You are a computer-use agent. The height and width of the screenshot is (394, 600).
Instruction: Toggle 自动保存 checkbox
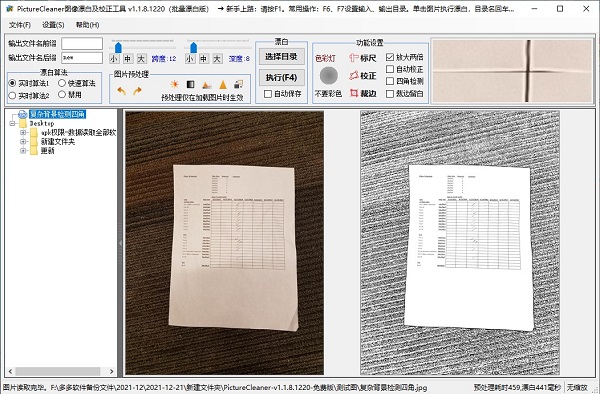pos(268,93)
